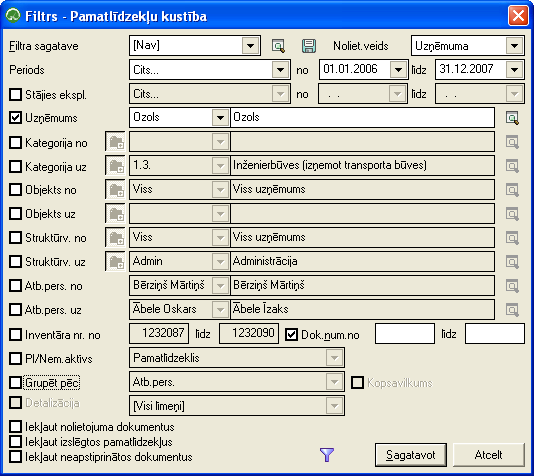Click folder icon beside Struktūrv. uz

coord(115,261)
